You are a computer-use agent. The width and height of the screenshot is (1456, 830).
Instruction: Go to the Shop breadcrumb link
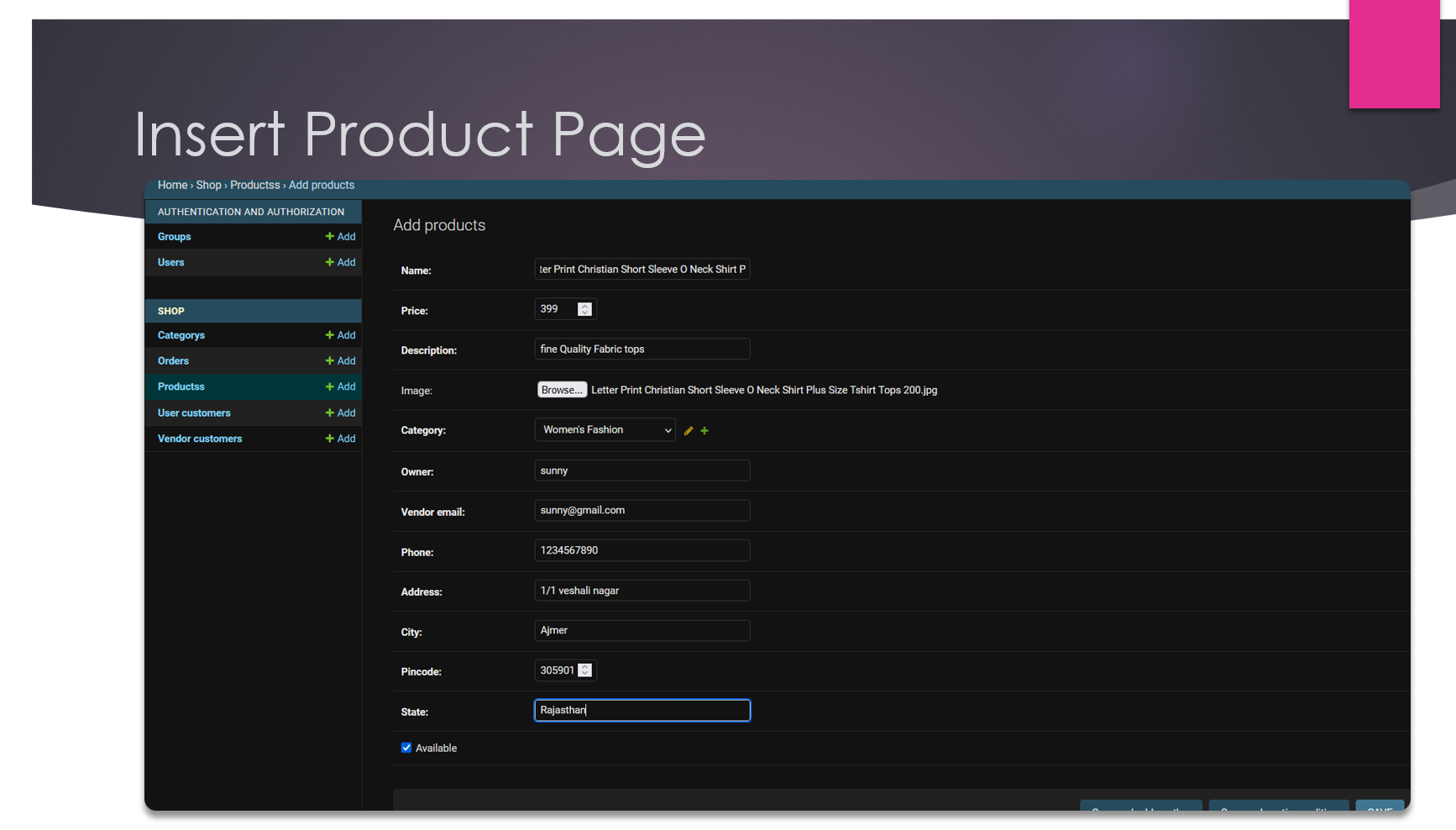209,185
